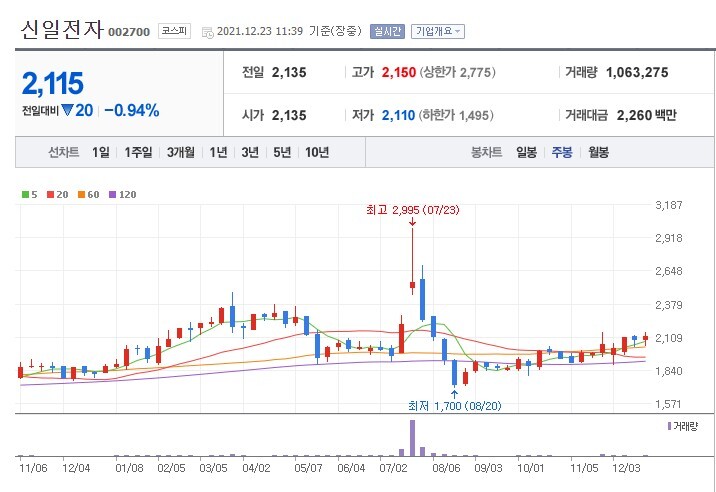
Task: Click the 하한가 1,495 text
Action: click(x=457, y=115)
